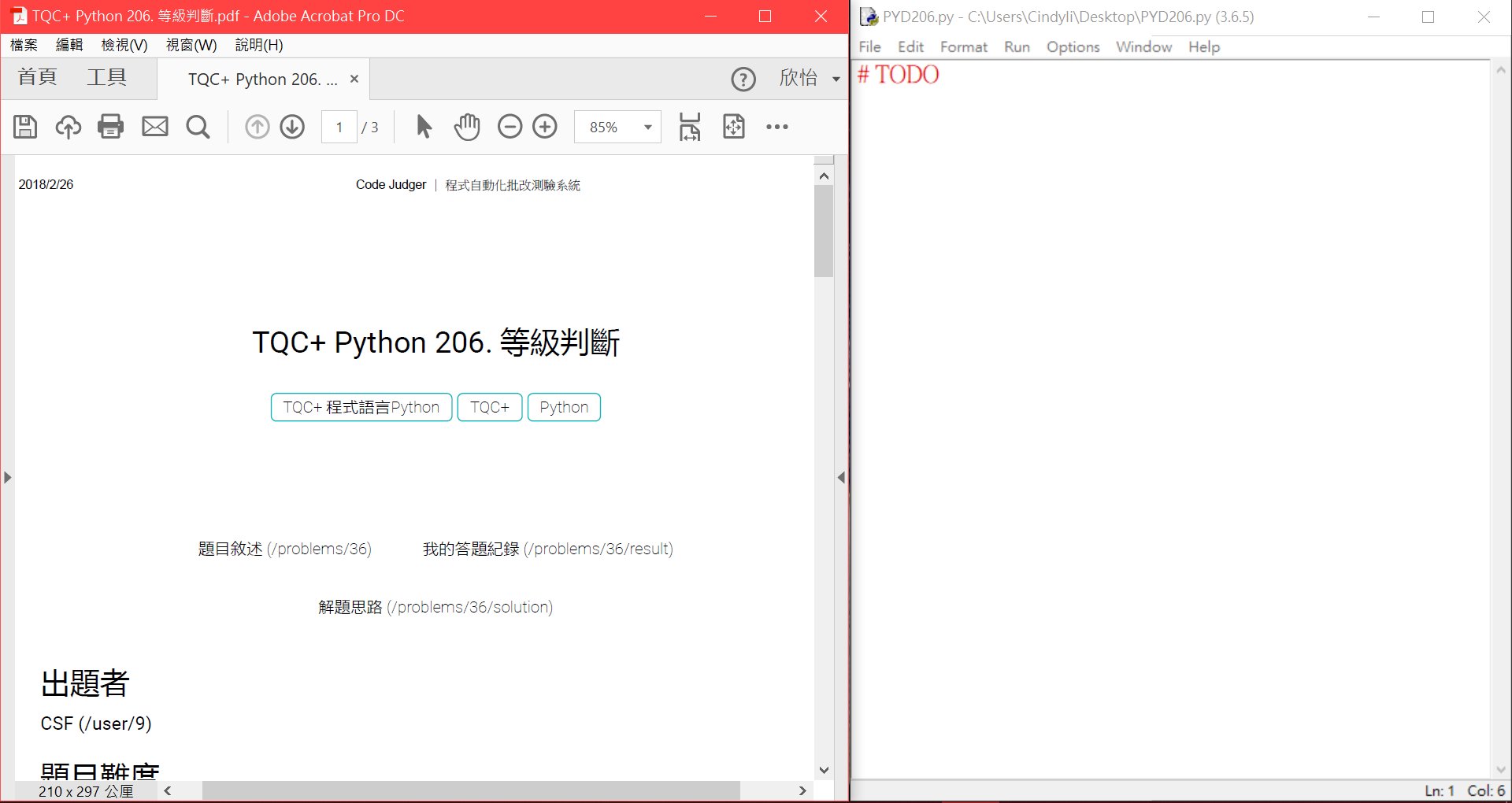
Task: Click horizontal scrollbar right arrow
Action: (802, 790)
